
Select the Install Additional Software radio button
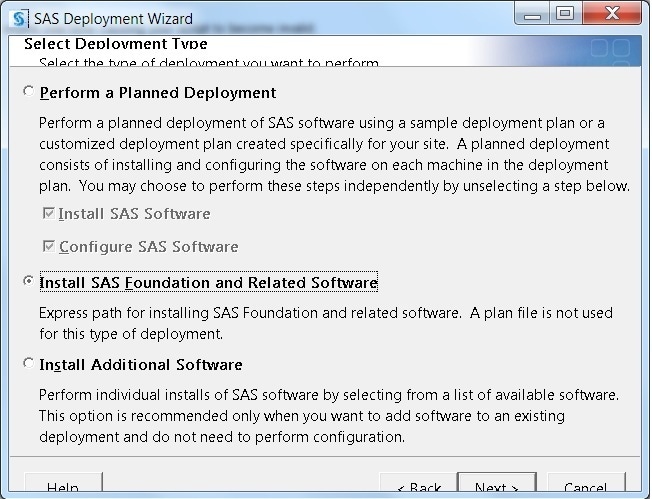(x=28, y=364)
